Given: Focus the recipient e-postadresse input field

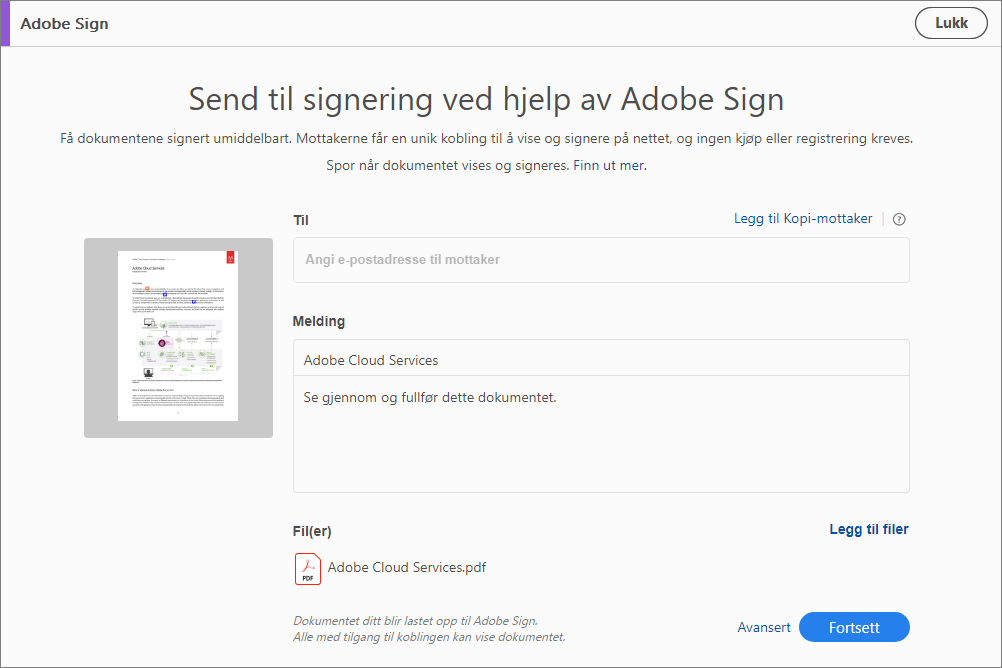Looking at the screenshot, I should click(x=601, y=260).
